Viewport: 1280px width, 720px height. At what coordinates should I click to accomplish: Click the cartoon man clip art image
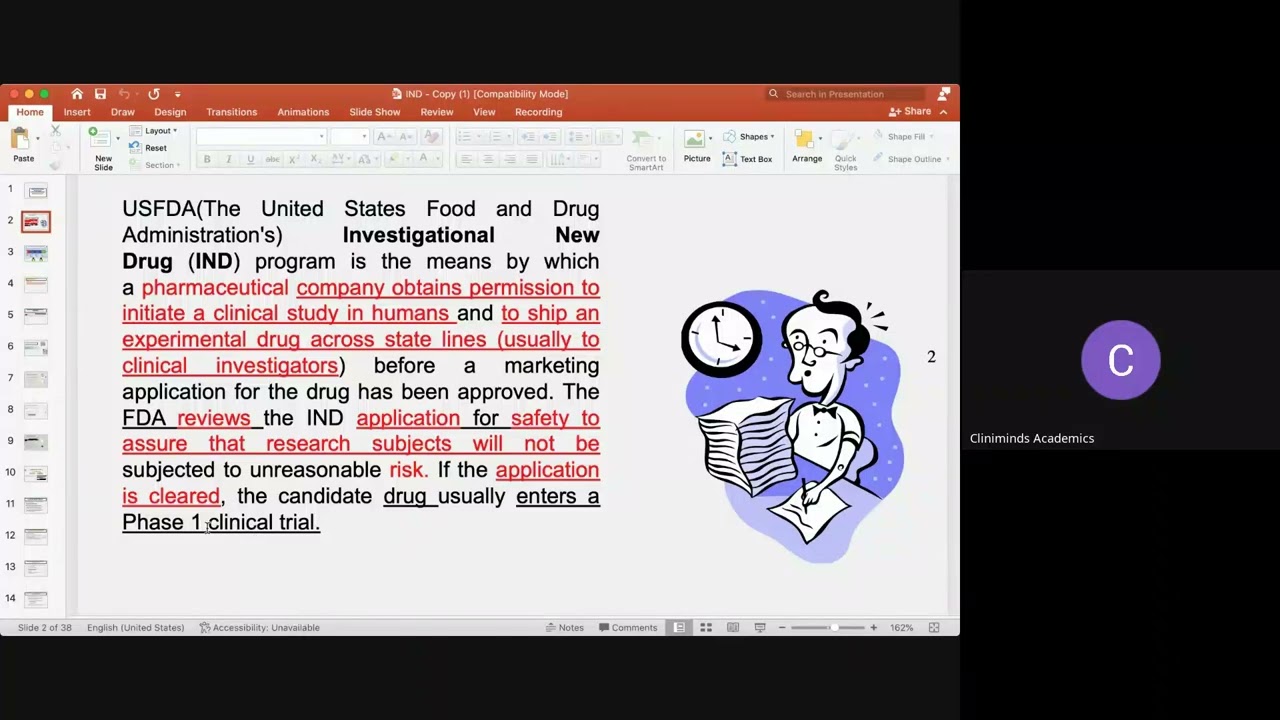click(x=792, y=427)
